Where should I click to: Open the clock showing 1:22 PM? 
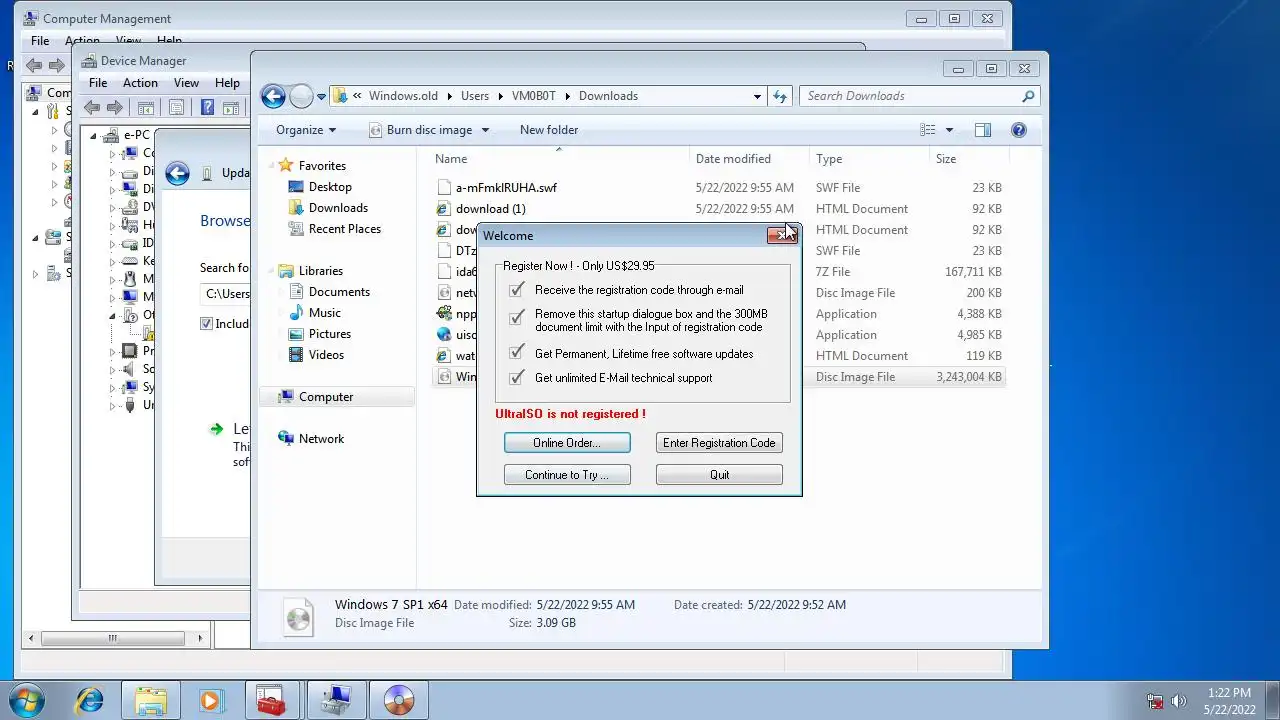coord(1229,701)
